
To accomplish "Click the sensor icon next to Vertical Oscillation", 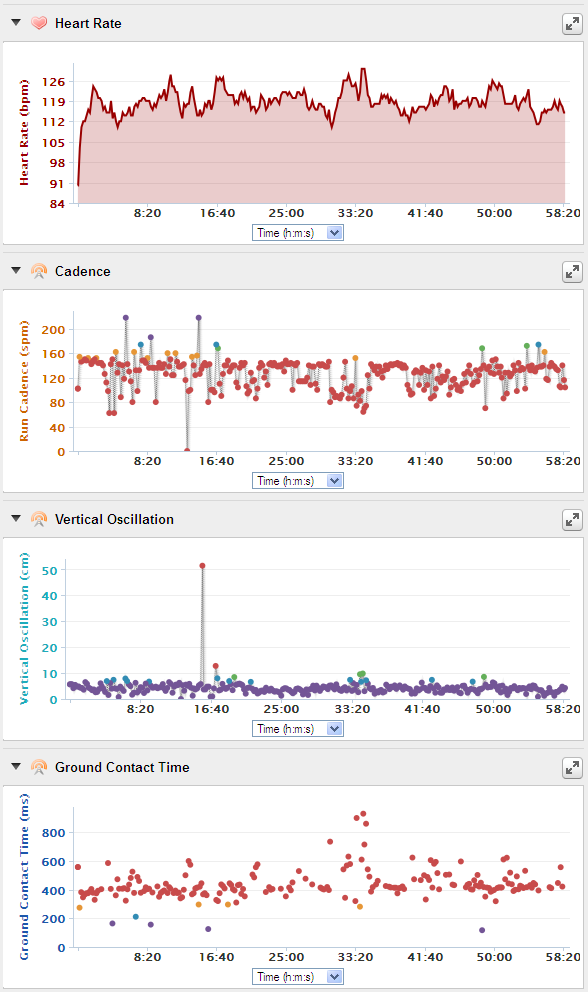I will (x=39, y=519).
